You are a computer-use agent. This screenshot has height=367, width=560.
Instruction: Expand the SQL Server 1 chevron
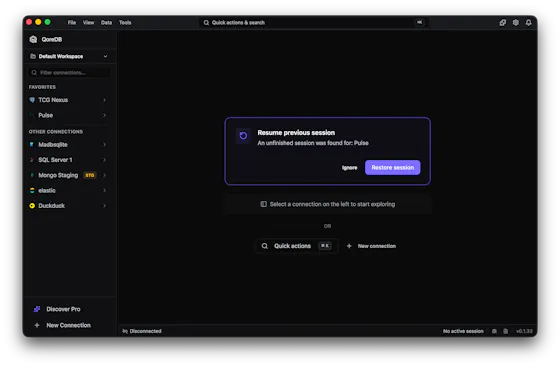pyautogui.click(x=105, y=160)
